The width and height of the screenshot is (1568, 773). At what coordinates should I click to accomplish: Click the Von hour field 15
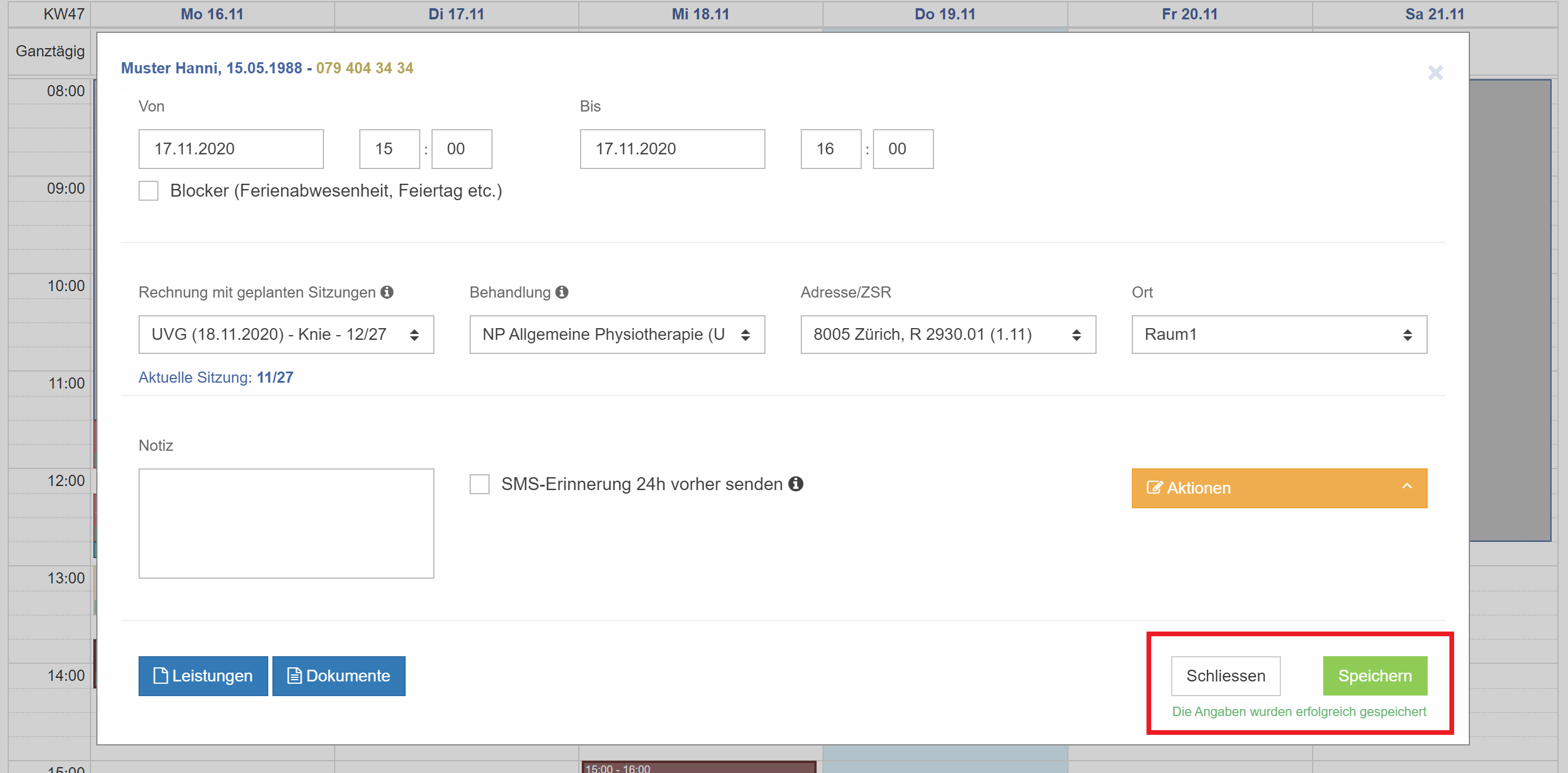click(x=390, y=149)
